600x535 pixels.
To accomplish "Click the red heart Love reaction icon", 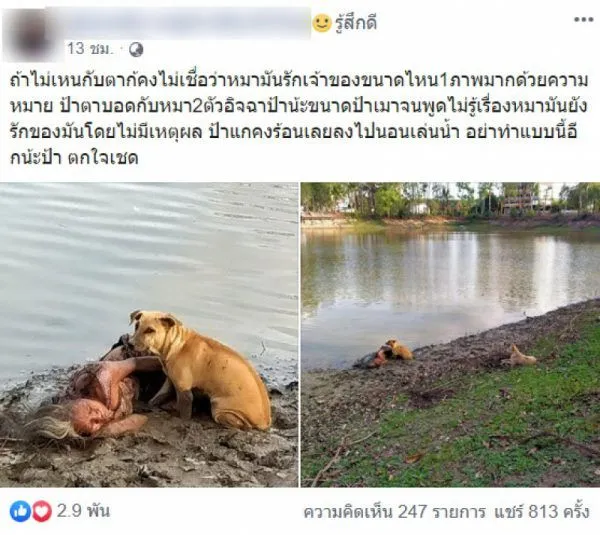I will click(41, 511).
